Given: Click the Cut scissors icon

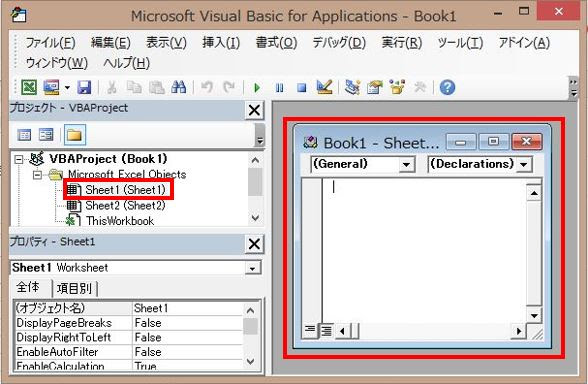Looking at the screenshot, I should pos(111,88).
